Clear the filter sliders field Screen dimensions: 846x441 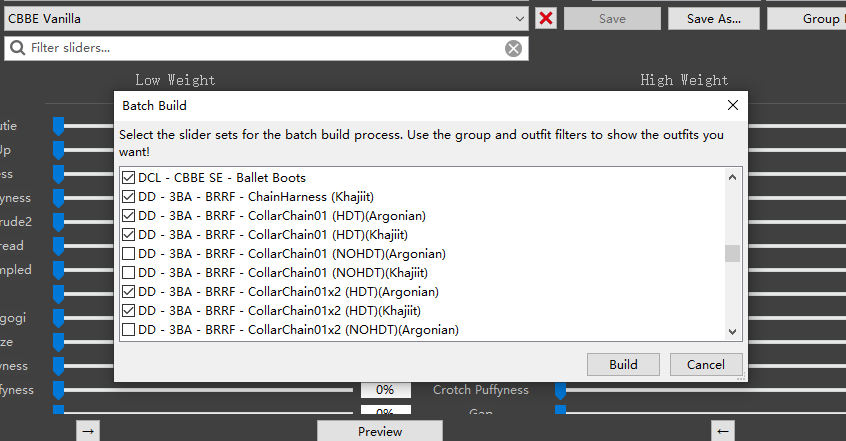513,49
